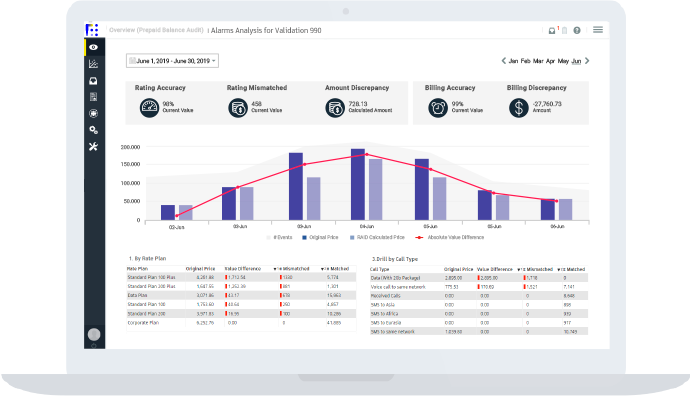
Task: Select the Corporate Plan row
Action: [241, 323]
